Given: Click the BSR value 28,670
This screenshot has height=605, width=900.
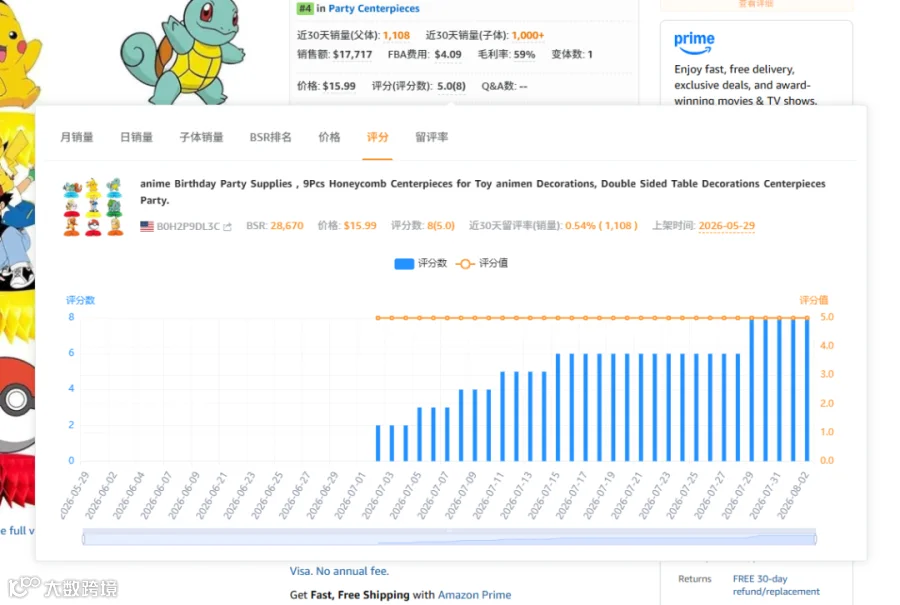Looking at the screenshot, I should coord(286,226).
